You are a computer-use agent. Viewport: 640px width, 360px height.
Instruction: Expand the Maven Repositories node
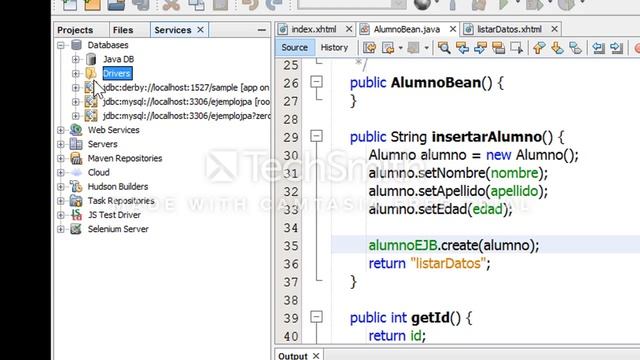tap(61, 158)
